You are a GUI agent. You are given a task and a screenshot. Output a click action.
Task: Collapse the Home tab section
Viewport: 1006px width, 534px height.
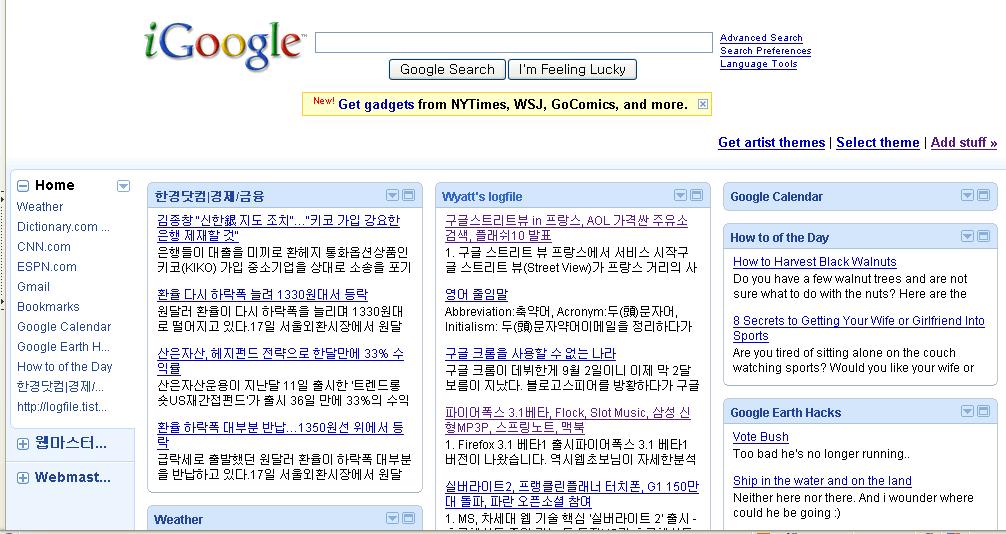(x=23, y=186)
